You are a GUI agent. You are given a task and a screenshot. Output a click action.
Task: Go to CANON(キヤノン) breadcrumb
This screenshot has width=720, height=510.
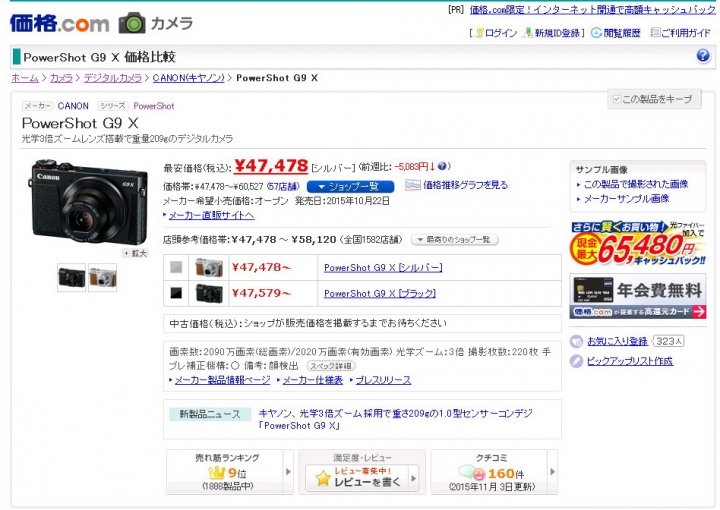point(188,78)
